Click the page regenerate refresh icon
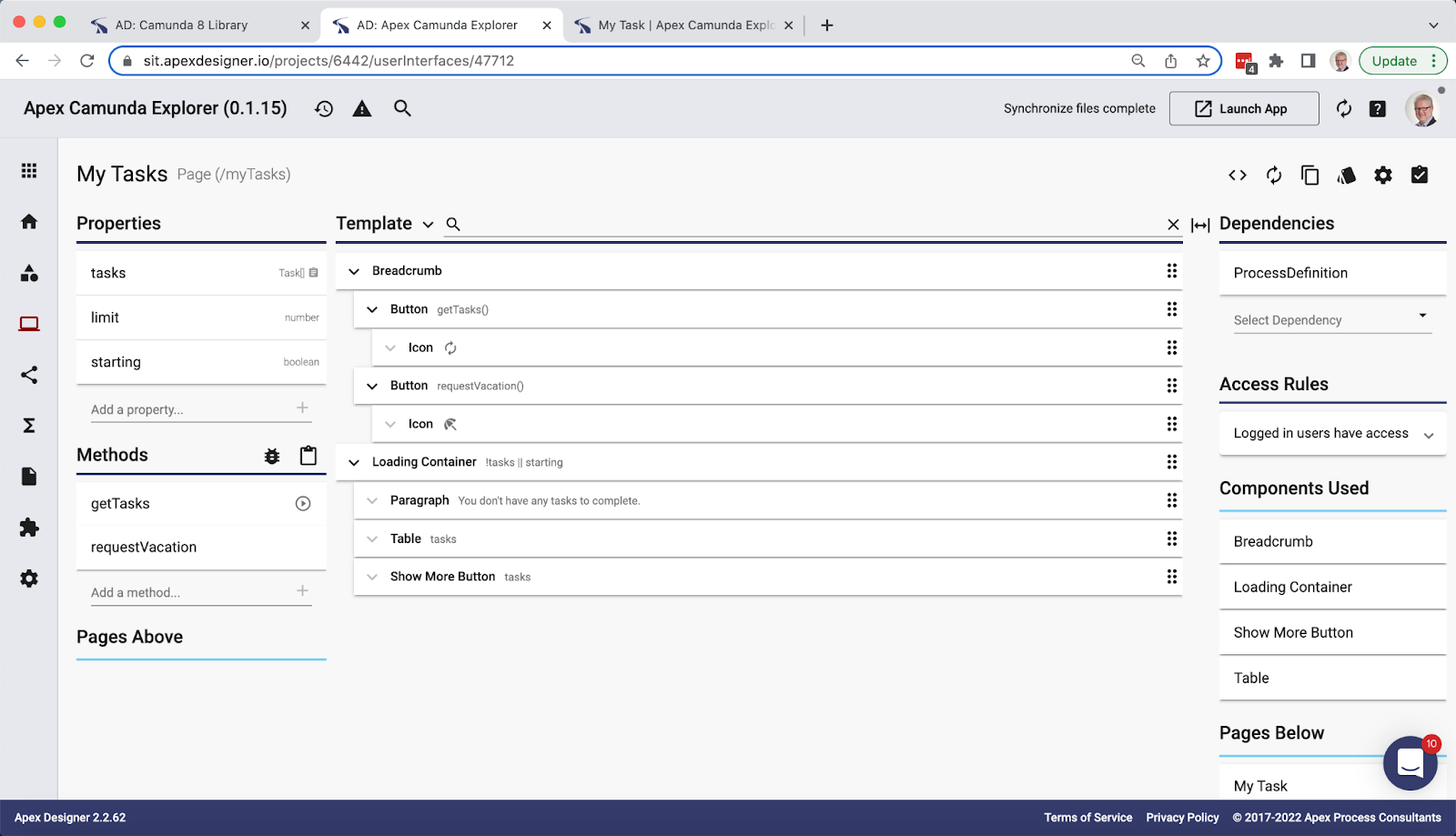Image resolution: width=1456 pixels, height=836 pixels. (1274, 176)
